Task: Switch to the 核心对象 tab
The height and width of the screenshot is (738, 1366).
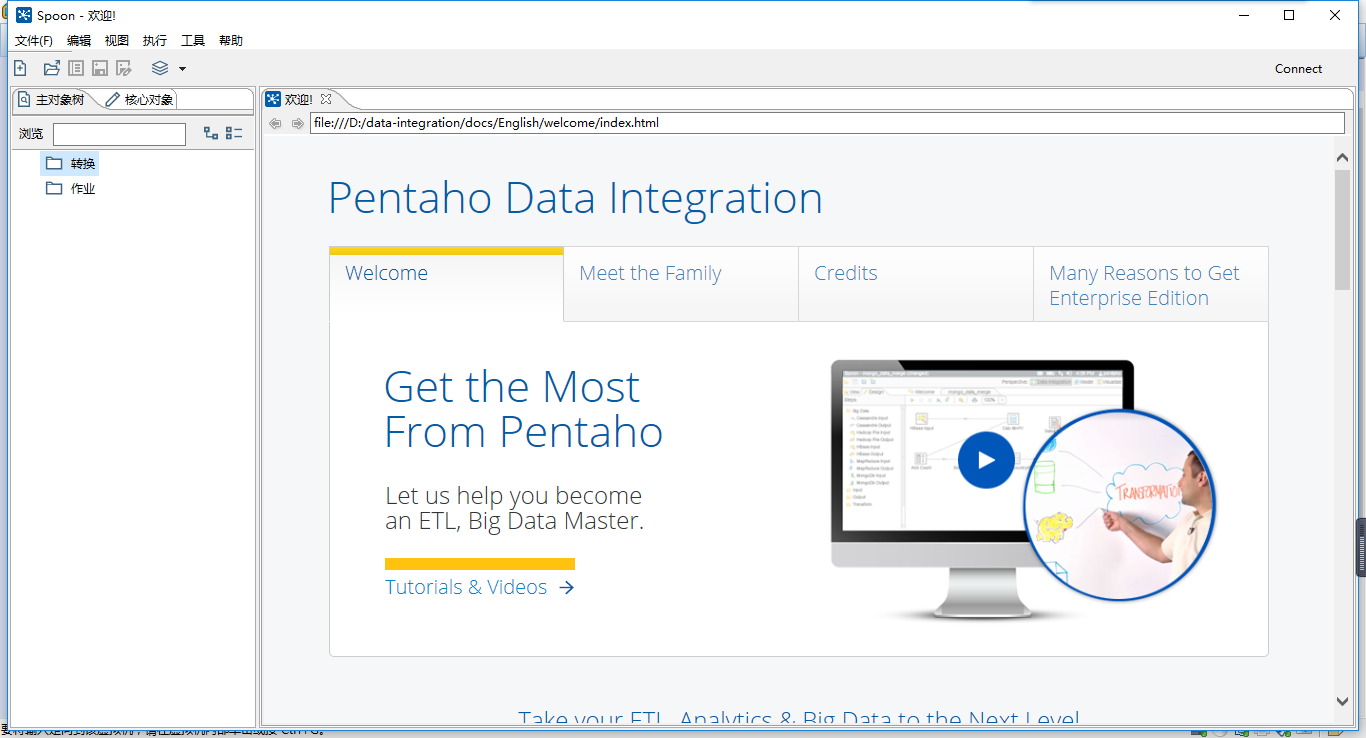Action: (140, 100)
